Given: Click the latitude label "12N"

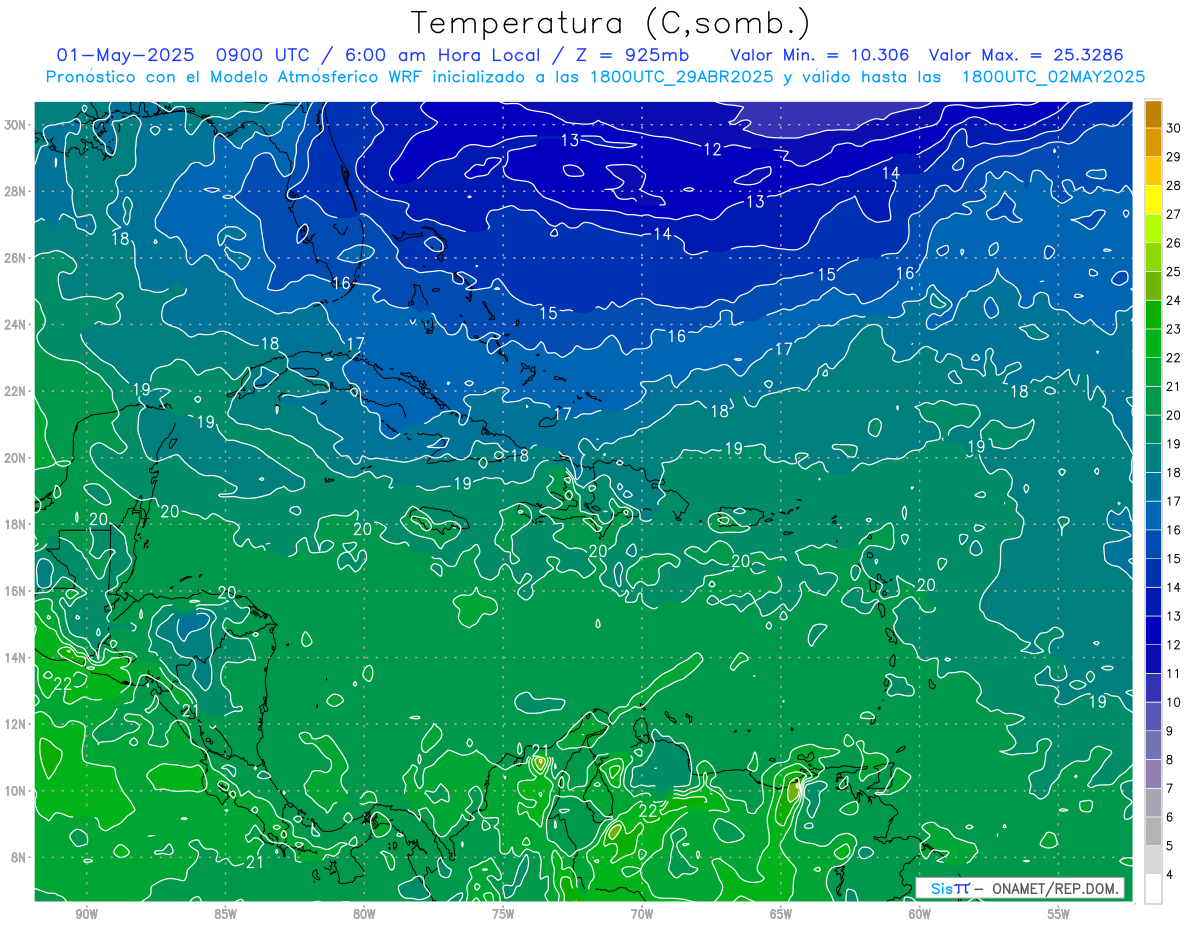Looking at the screenshot, I should 16,724.
